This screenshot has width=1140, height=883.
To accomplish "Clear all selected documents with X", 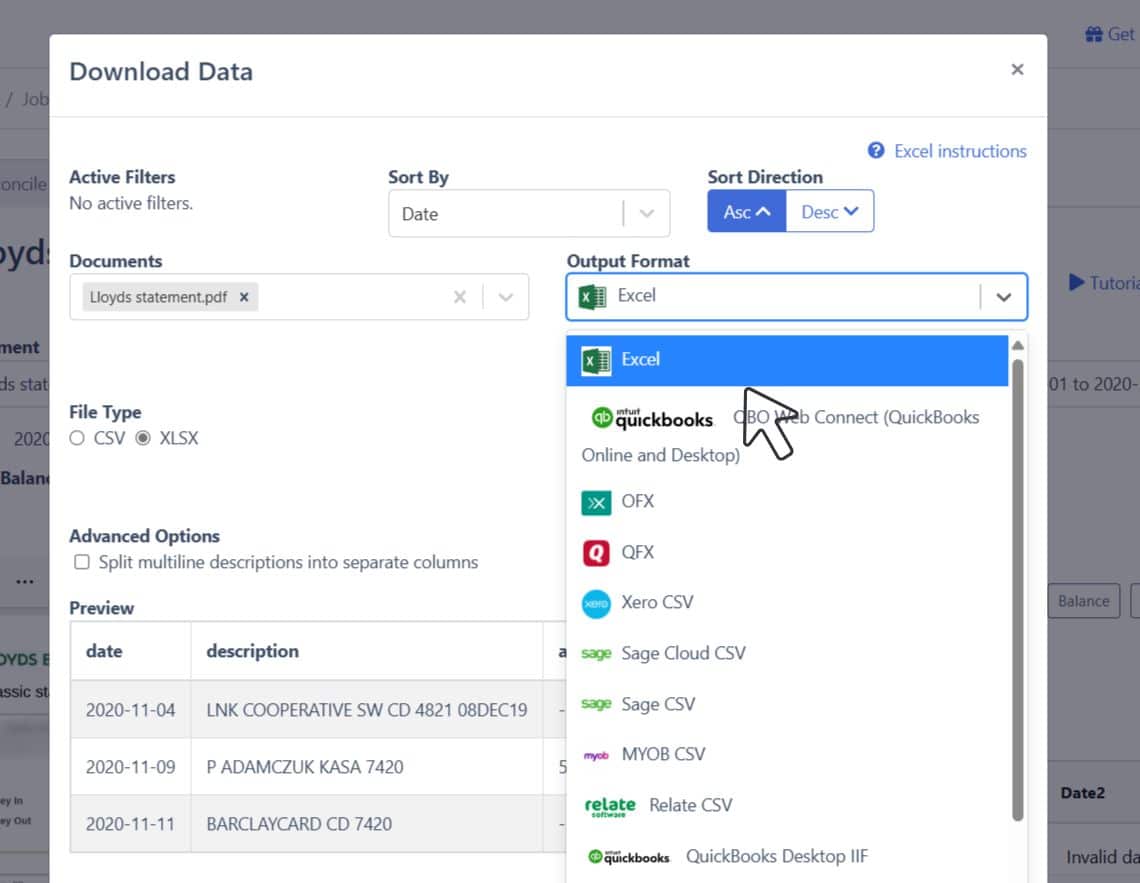I will point(459,297).
